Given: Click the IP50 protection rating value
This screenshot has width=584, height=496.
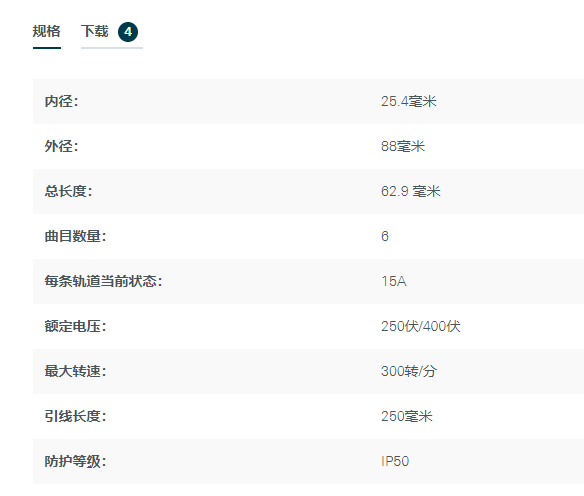Looking at the screenshot, I should pyautogui.click(x=395, y=461).
